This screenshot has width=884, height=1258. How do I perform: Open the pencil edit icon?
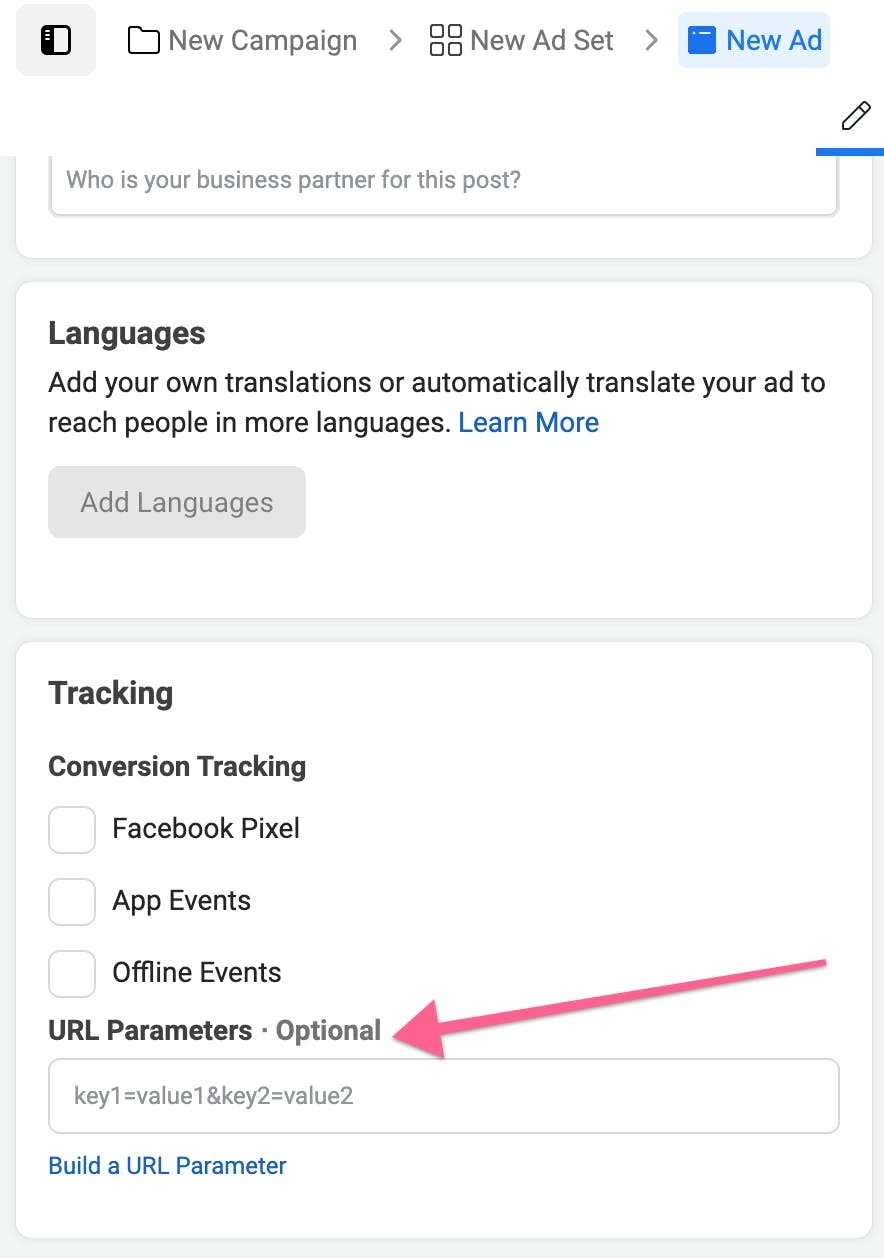[855, 116]
